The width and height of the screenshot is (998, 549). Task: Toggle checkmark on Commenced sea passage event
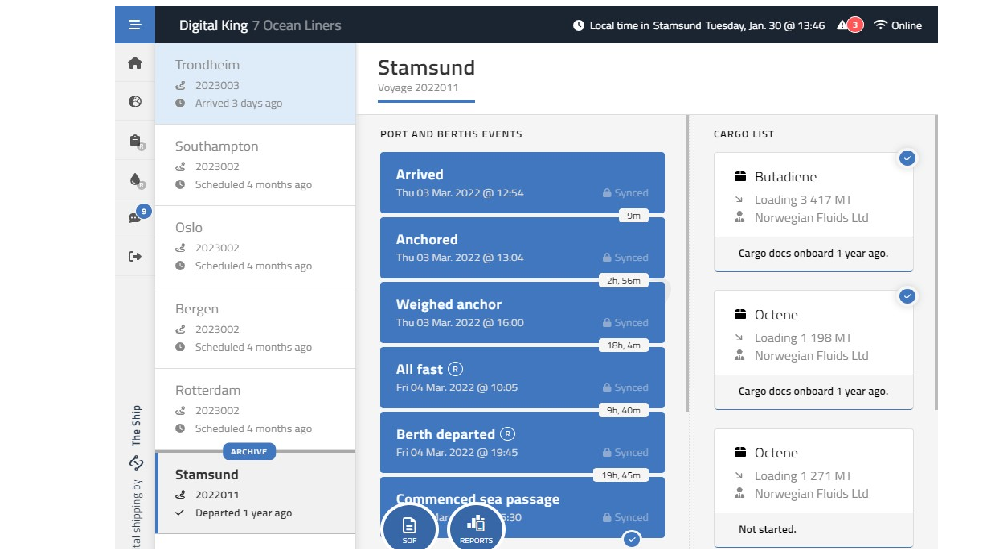[631, 539]
